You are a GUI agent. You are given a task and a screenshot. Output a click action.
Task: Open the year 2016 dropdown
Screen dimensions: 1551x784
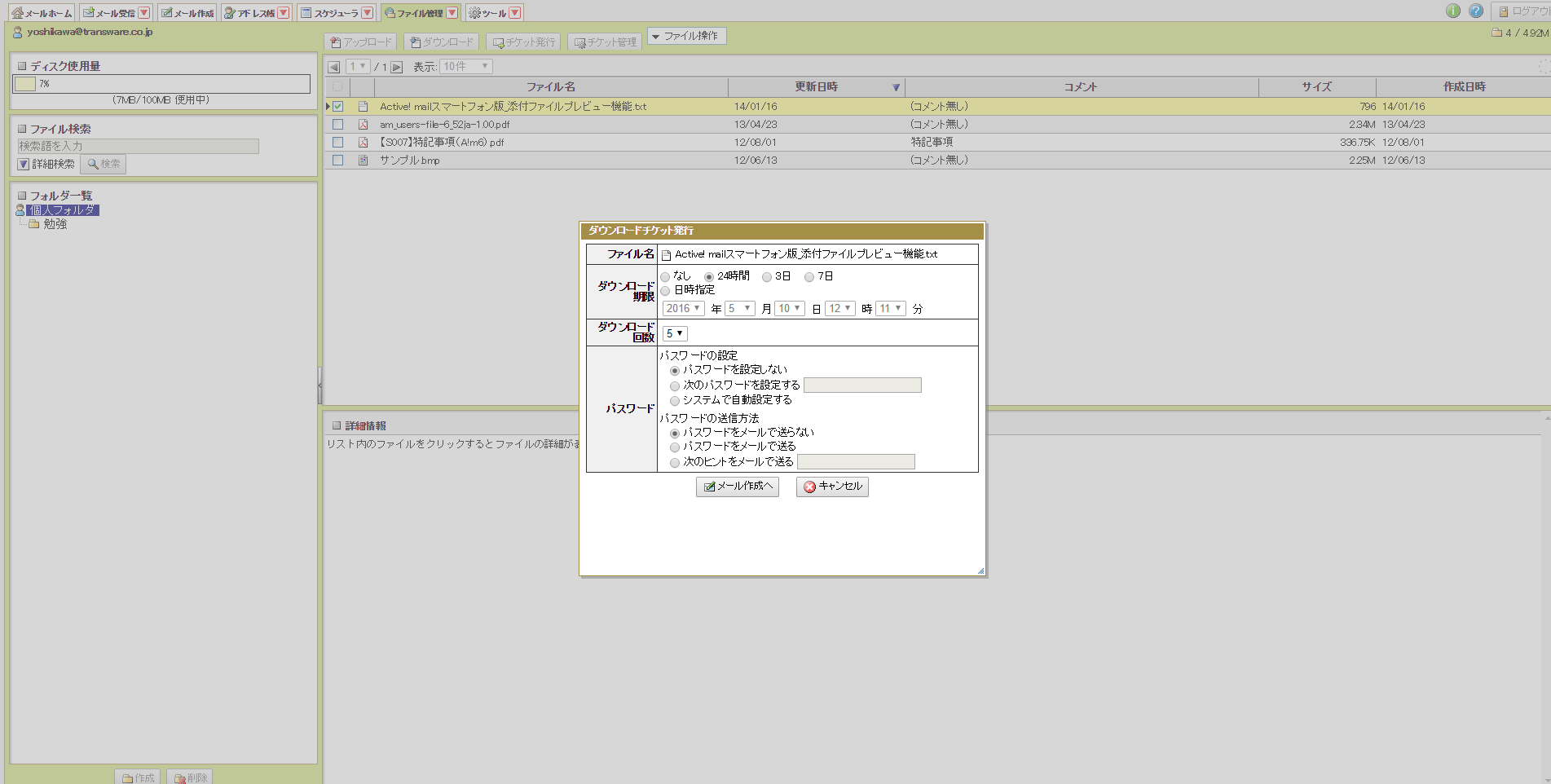[x=682, y=309]
